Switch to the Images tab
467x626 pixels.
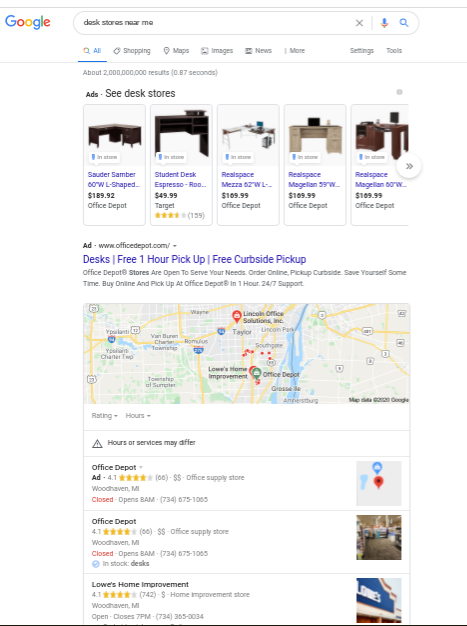point(217,51)
